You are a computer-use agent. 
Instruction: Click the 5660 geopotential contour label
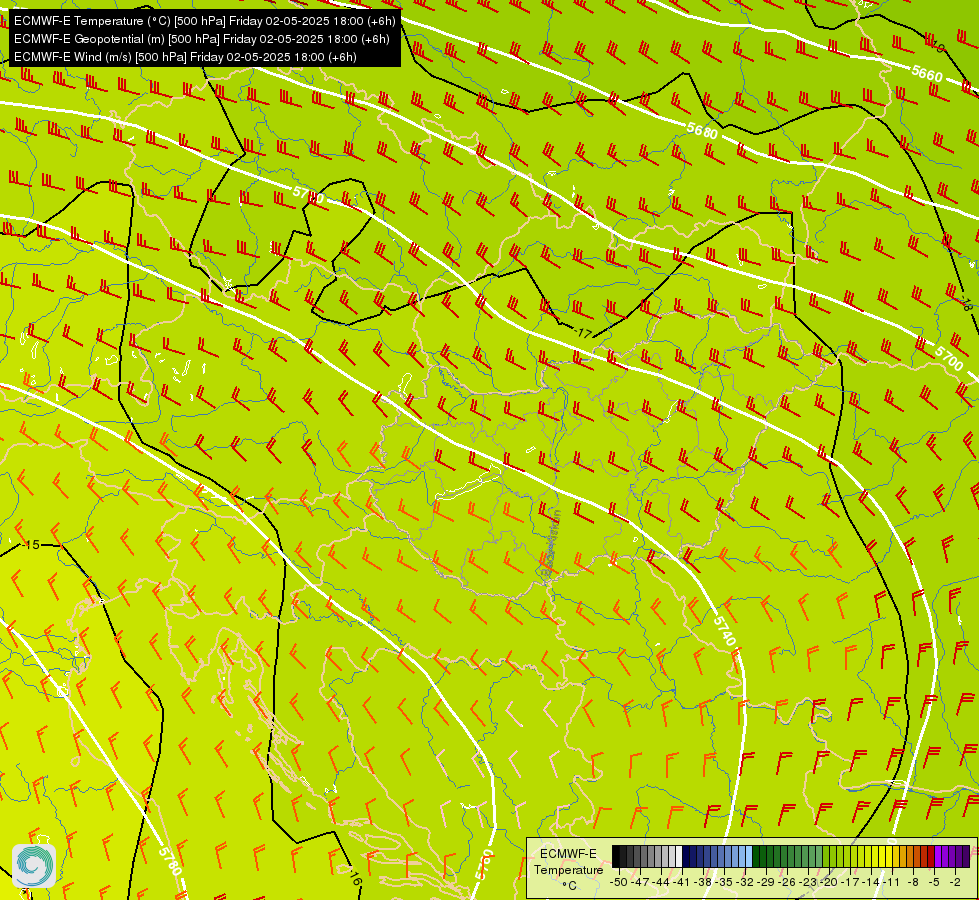tap(927, 74)
